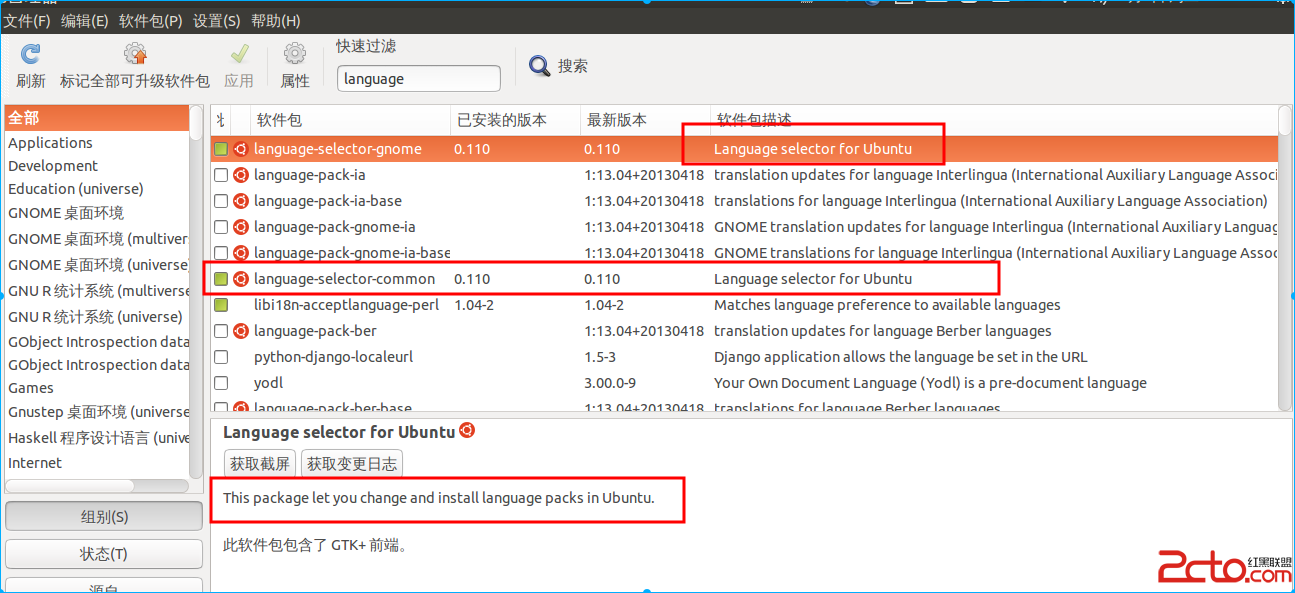Click Ubuntu icon beside description title
Image resolution: width=1295 pixels, height=593 pixels.
[x=467, y=431]
